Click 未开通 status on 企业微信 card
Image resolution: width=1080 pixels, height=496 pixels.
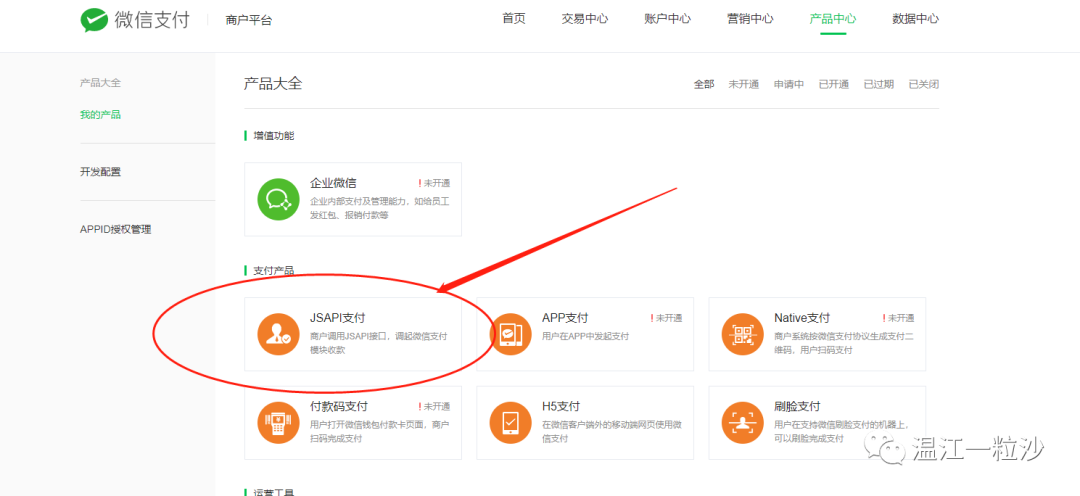click(x=434, y=183)
